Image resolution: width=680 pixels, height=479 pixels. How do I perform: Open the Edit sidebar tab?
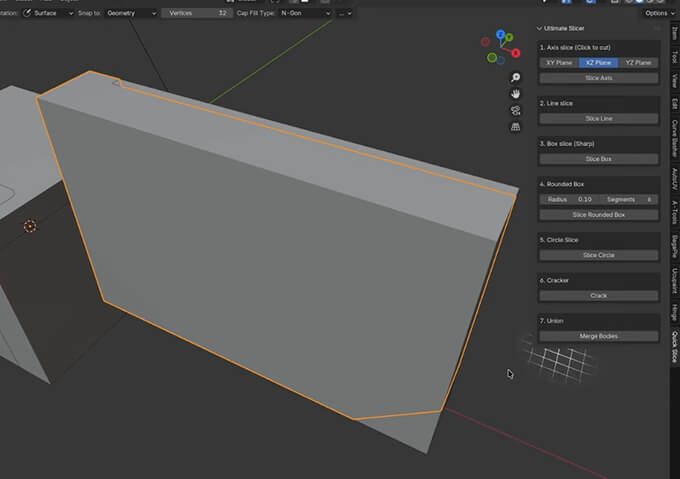pos(674,104)
